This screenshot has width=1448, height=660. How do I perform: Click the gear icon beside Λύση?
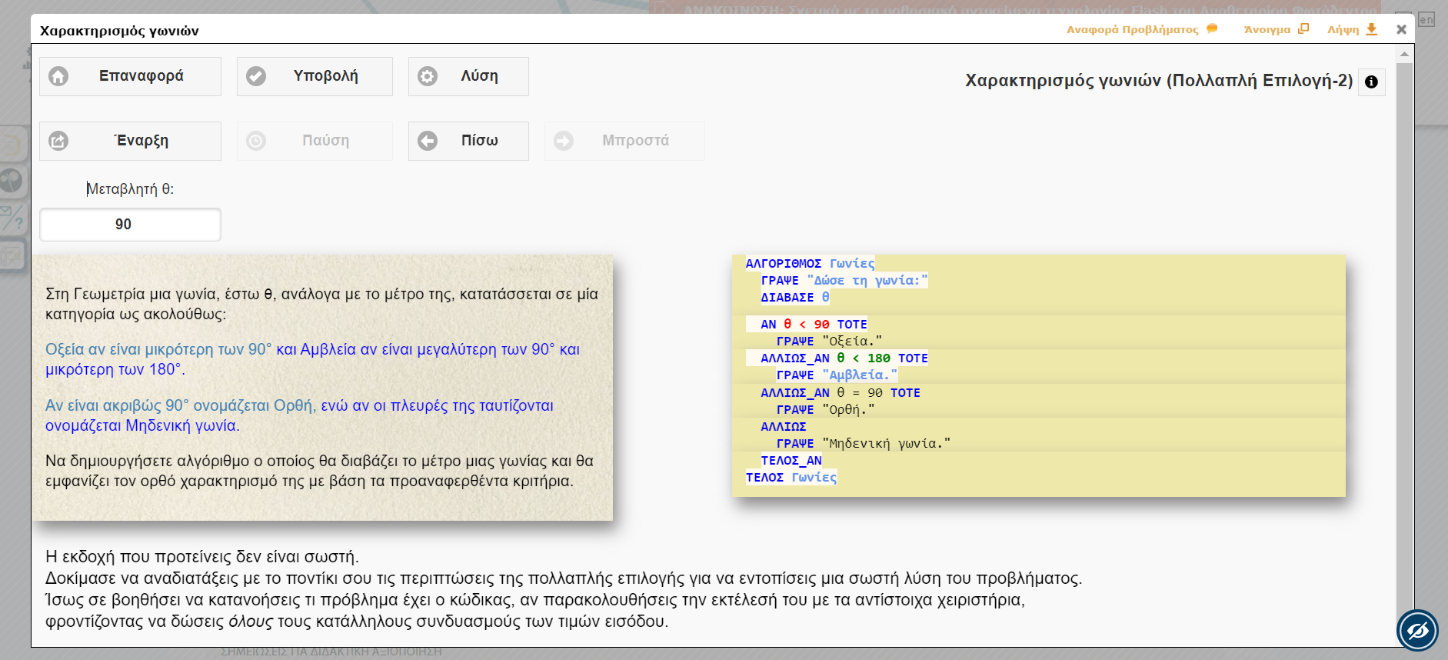click(x=427, y=76)
